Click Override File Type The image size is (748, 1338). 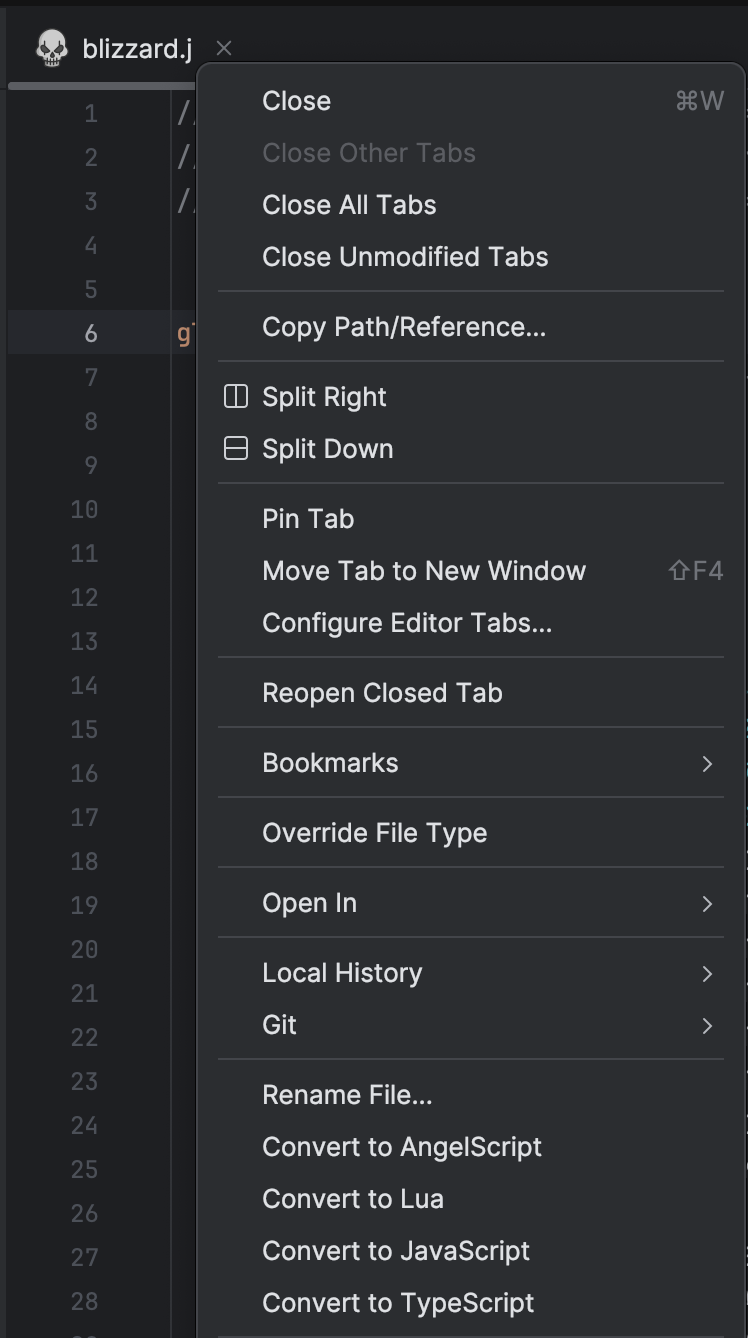pyautogui.click(x=374, y=833)
